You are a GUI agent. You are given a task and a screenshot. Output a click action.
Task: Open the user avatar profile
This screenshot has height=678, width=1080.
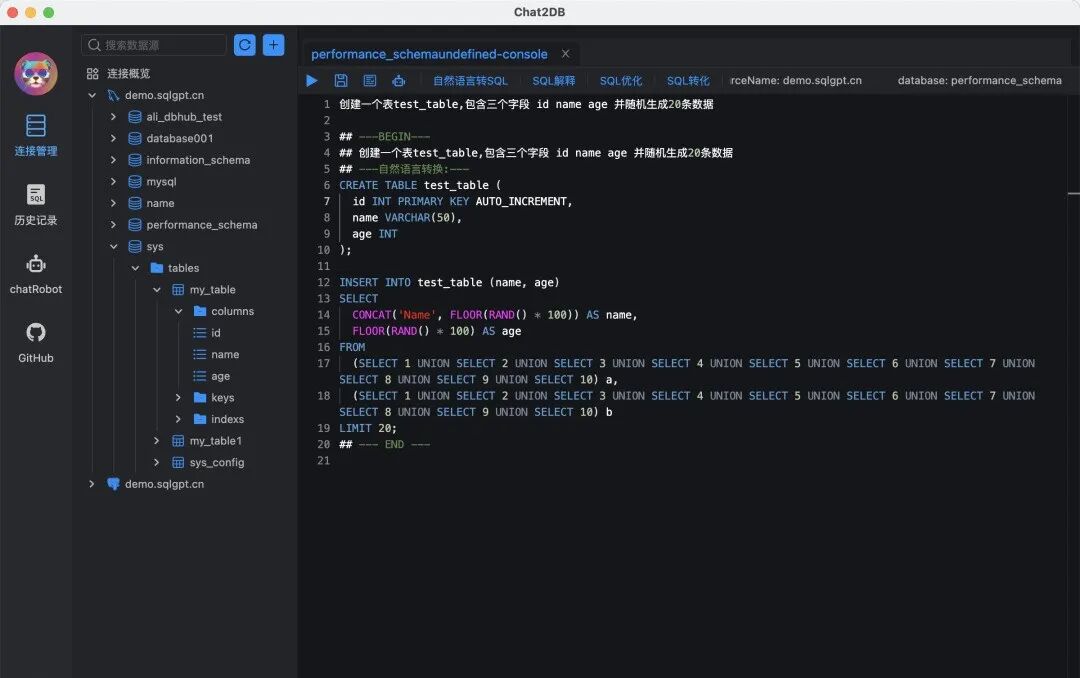[x=36, y=73]
